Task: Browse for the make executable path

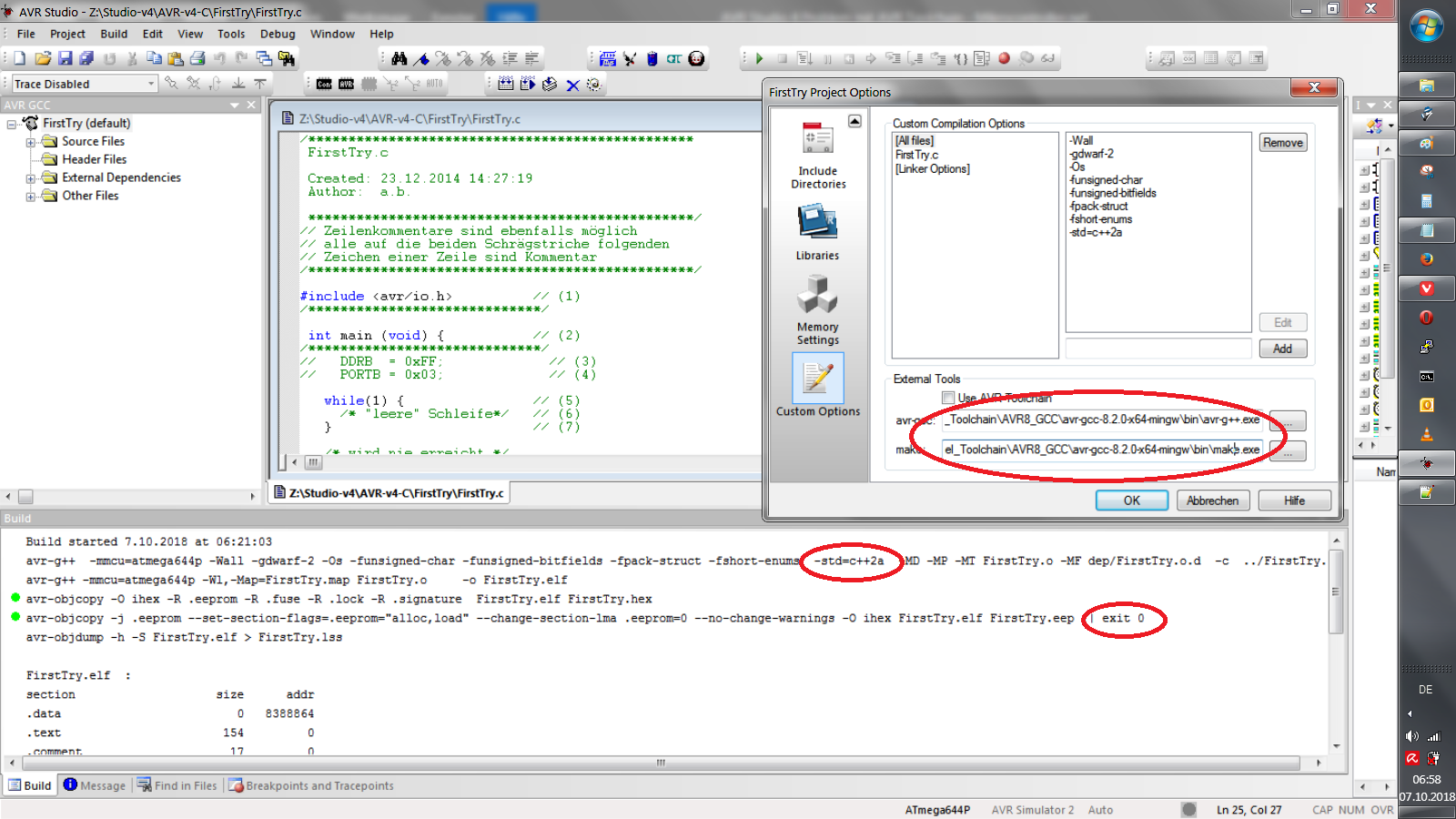Action: tap(1288, 451)
